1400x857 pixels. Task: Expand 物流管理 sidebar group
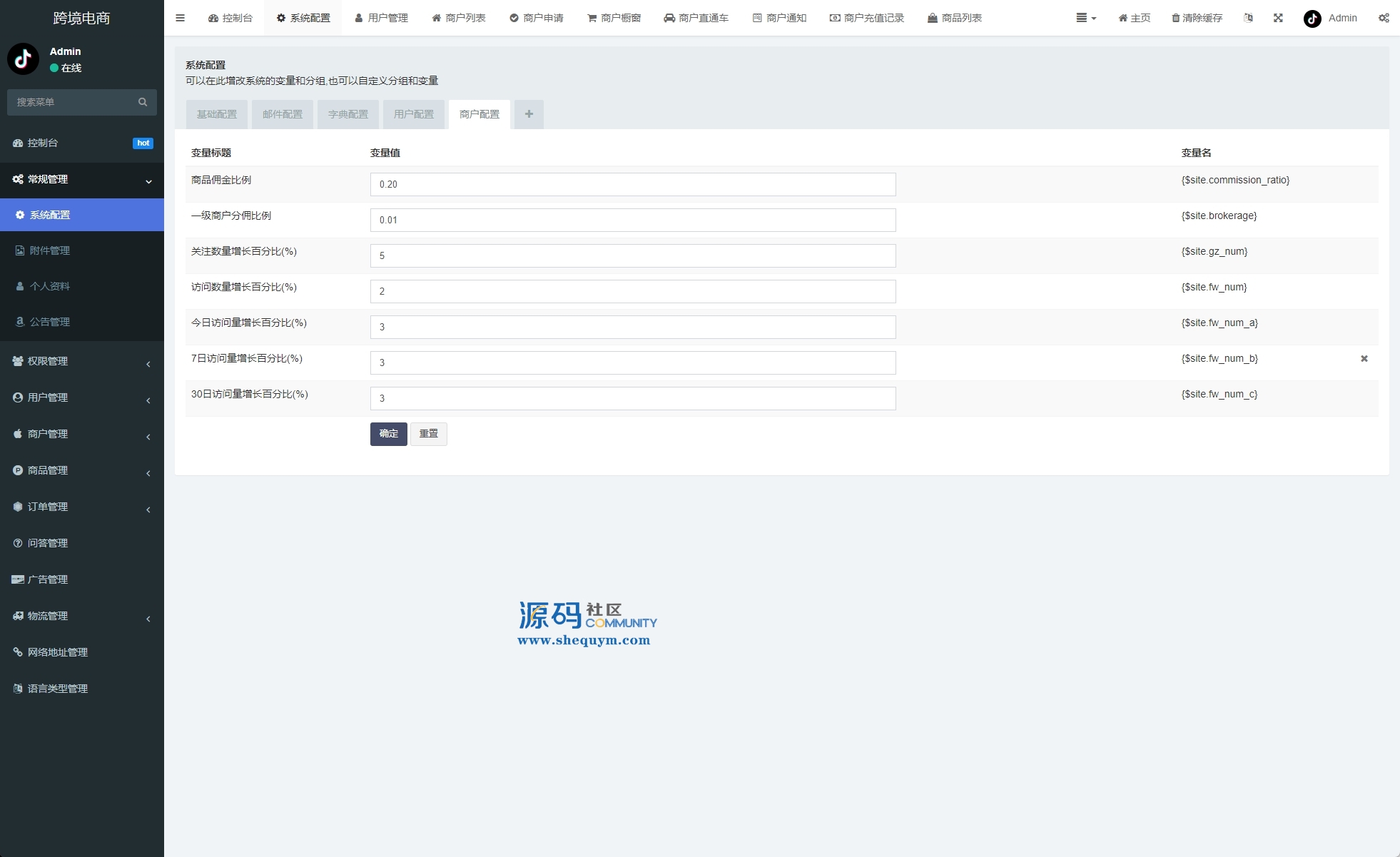click(82, 616)
